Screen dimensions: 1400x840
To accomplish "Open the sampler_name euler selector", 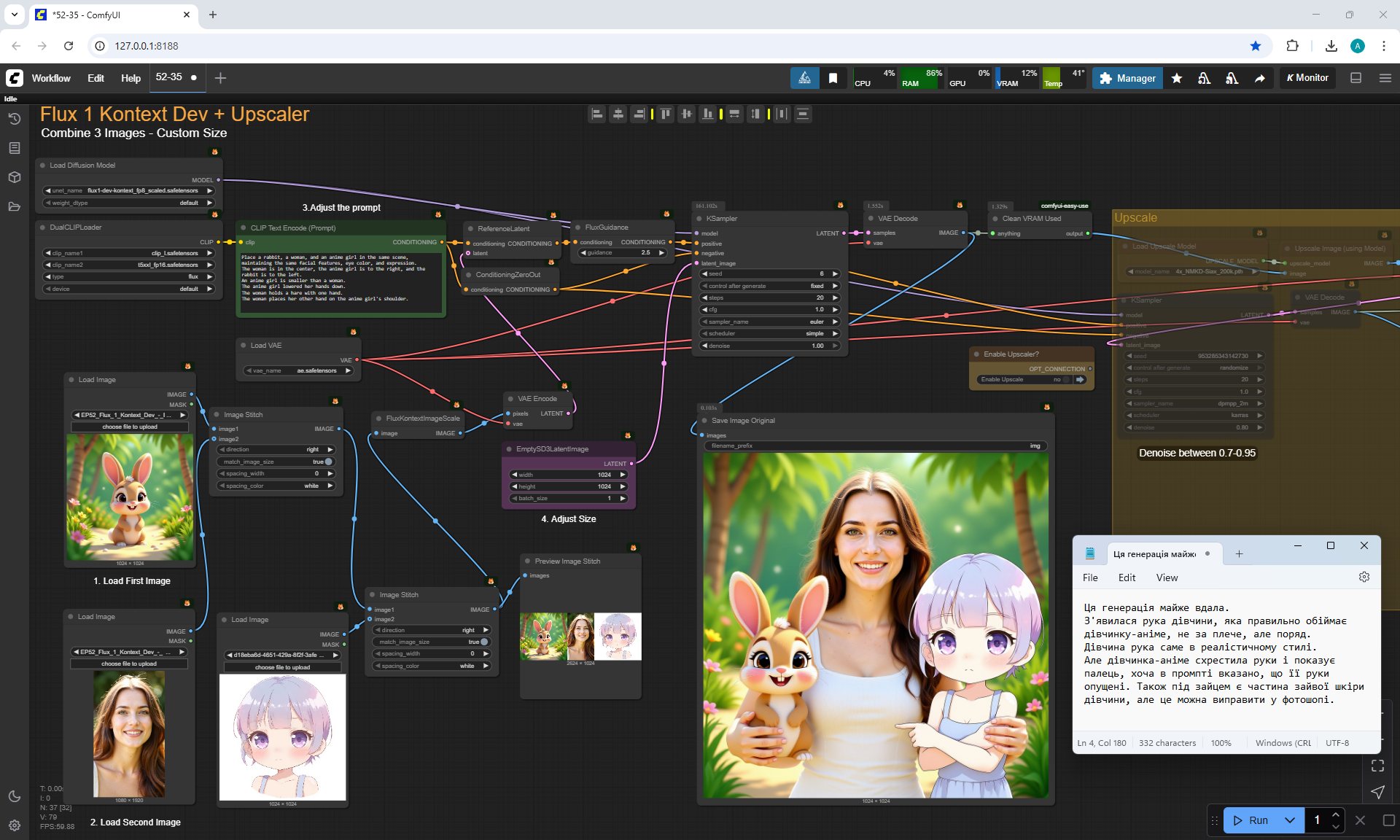I will click(770, 322).
